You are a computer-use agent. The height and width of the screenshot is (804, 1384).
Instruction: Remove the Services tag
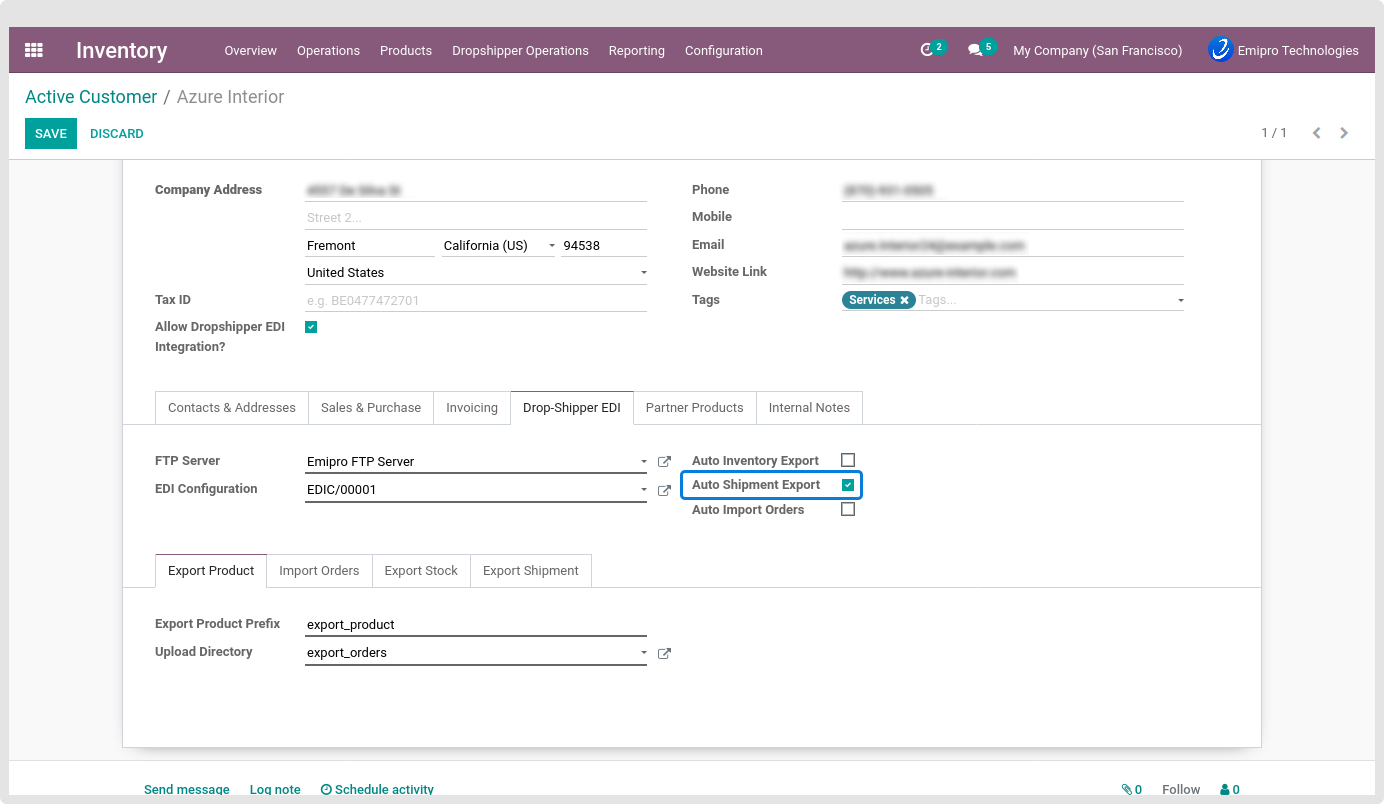click(904, 300)
